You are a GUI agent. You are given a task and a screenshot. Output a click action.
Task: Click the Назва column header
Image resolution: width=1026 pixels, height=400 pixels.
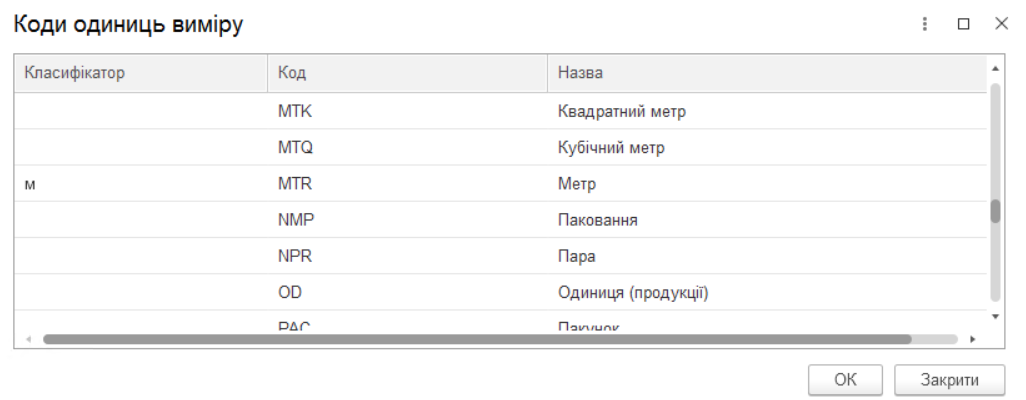[x=765, y=73]
